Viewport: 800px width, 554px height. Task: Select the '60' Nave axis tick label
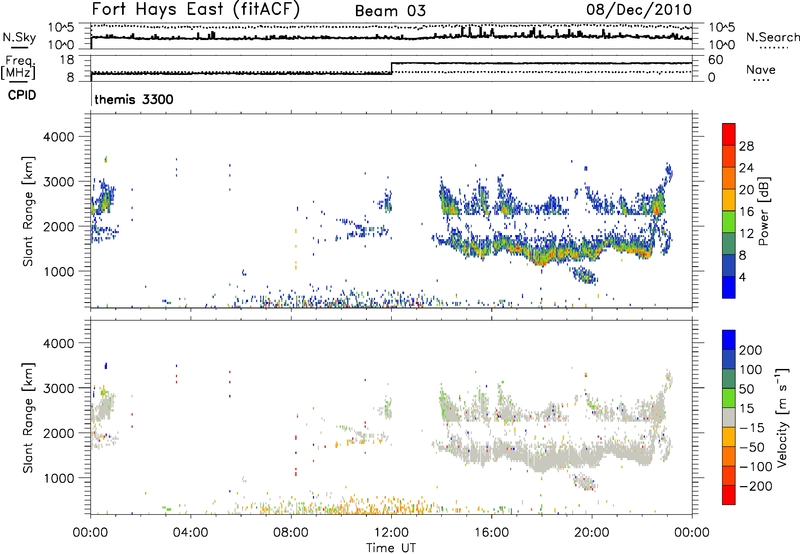(x=715, y=60)
